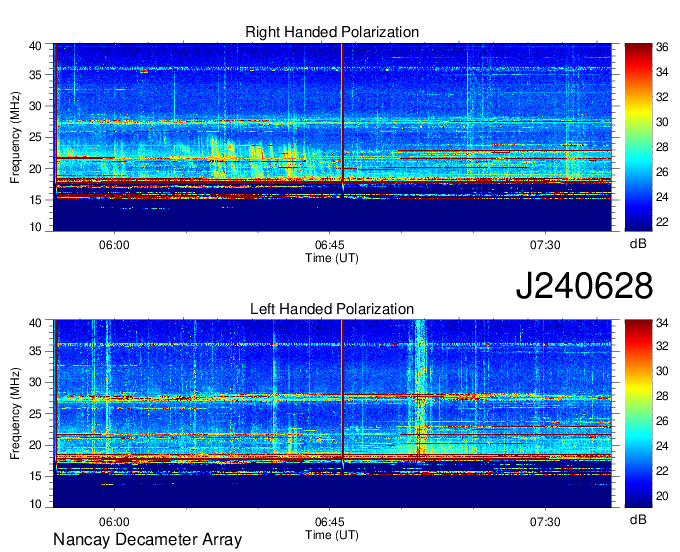The height and width of the screenshot is (552, 680).
Task: Select the right-handed polarization color bar
Action: click(638, 137)
